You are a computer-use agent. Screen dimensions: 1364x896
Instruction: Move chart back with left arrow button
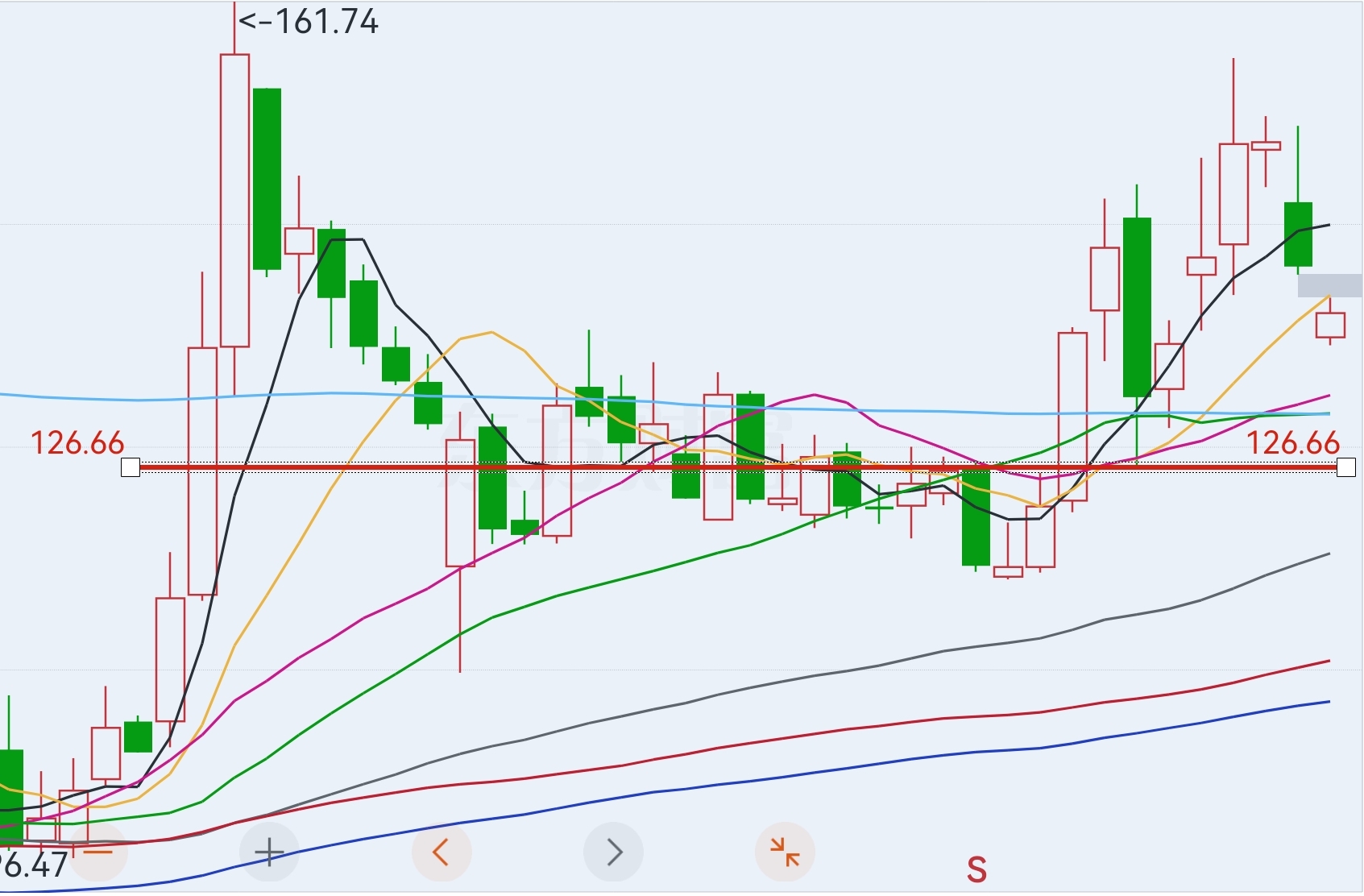(x=441, y=852)
